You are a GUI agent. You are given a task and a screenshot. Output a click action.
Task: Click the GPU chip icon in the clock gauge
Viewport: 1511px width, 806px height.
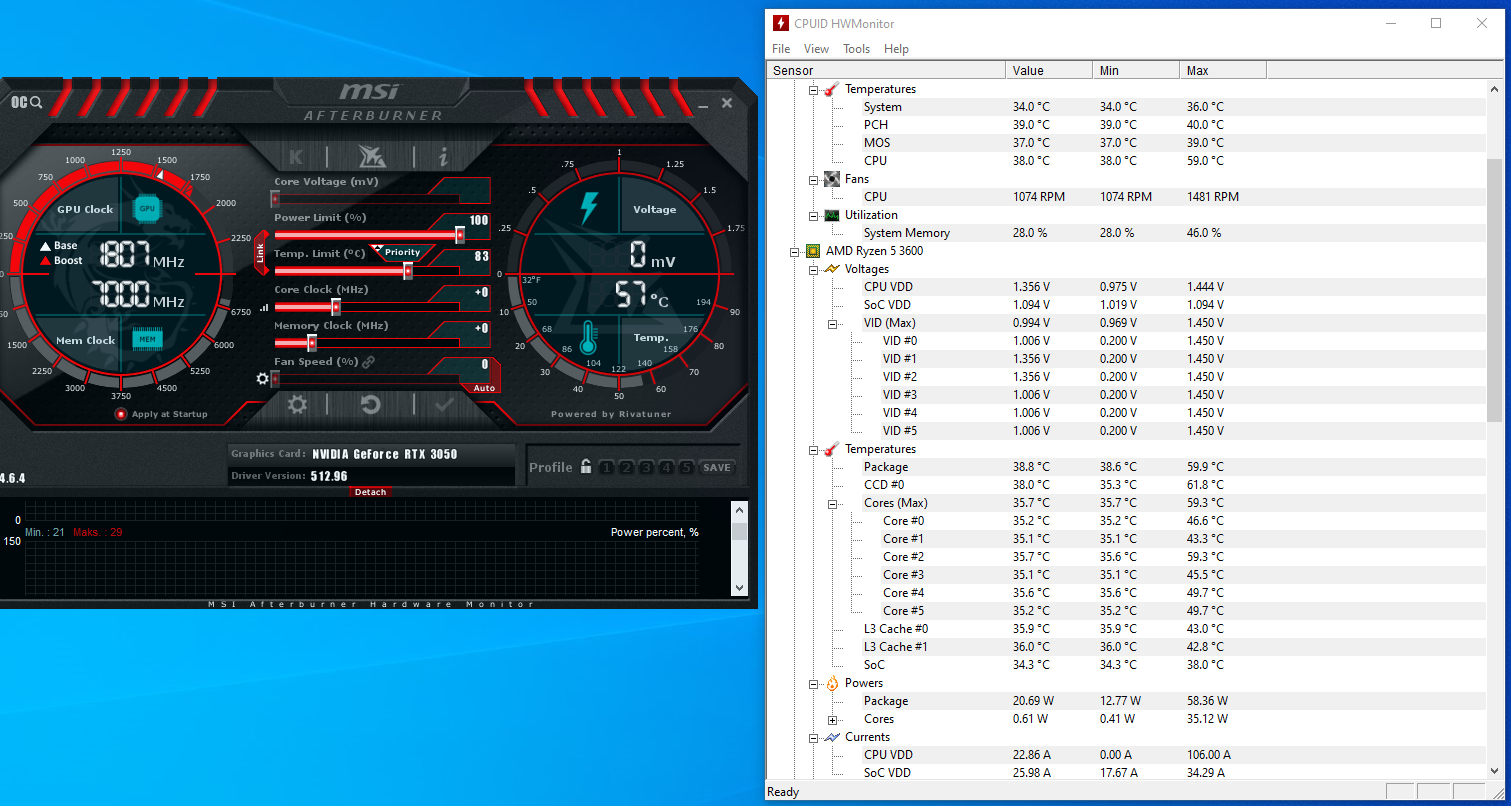(x=147, y=209)
